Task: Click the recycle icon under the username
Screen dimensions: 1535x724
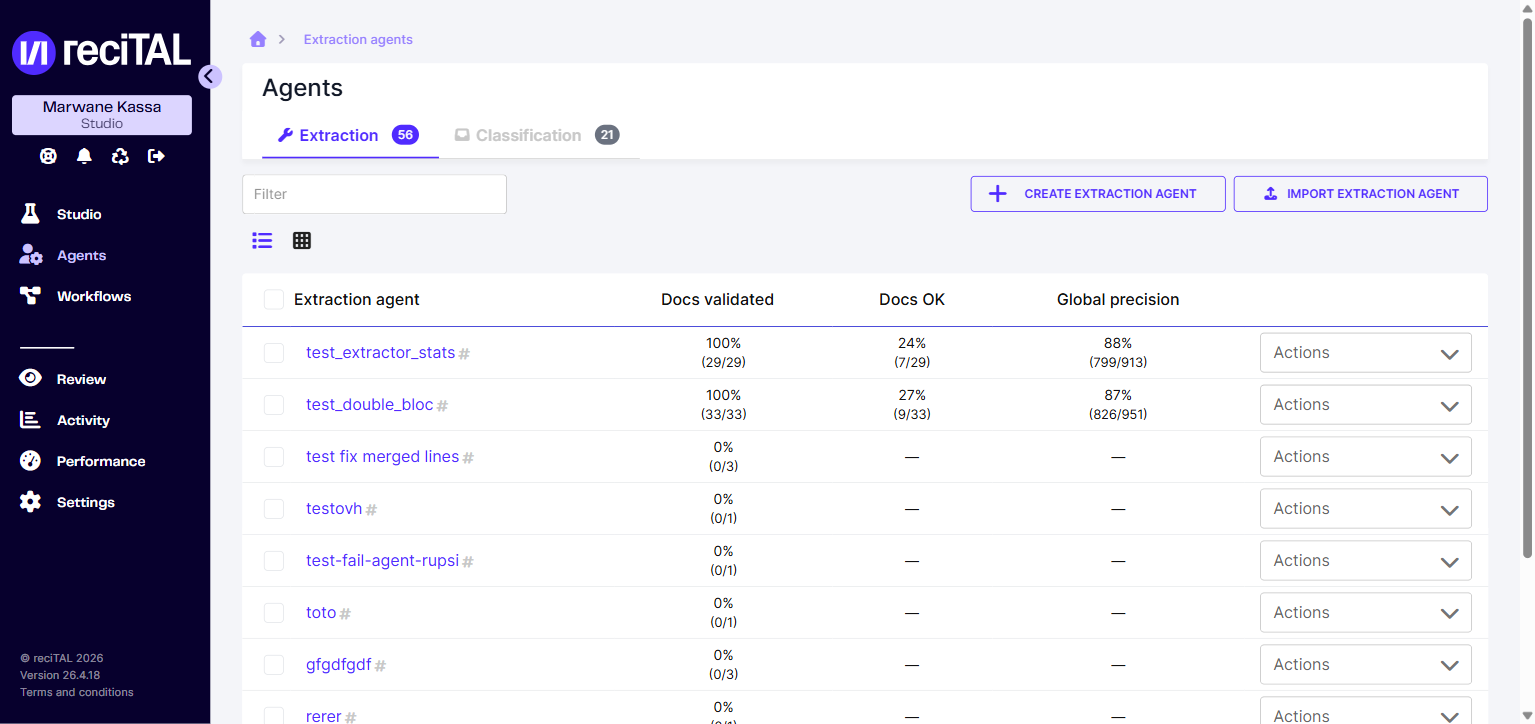Action: [120, 156]
